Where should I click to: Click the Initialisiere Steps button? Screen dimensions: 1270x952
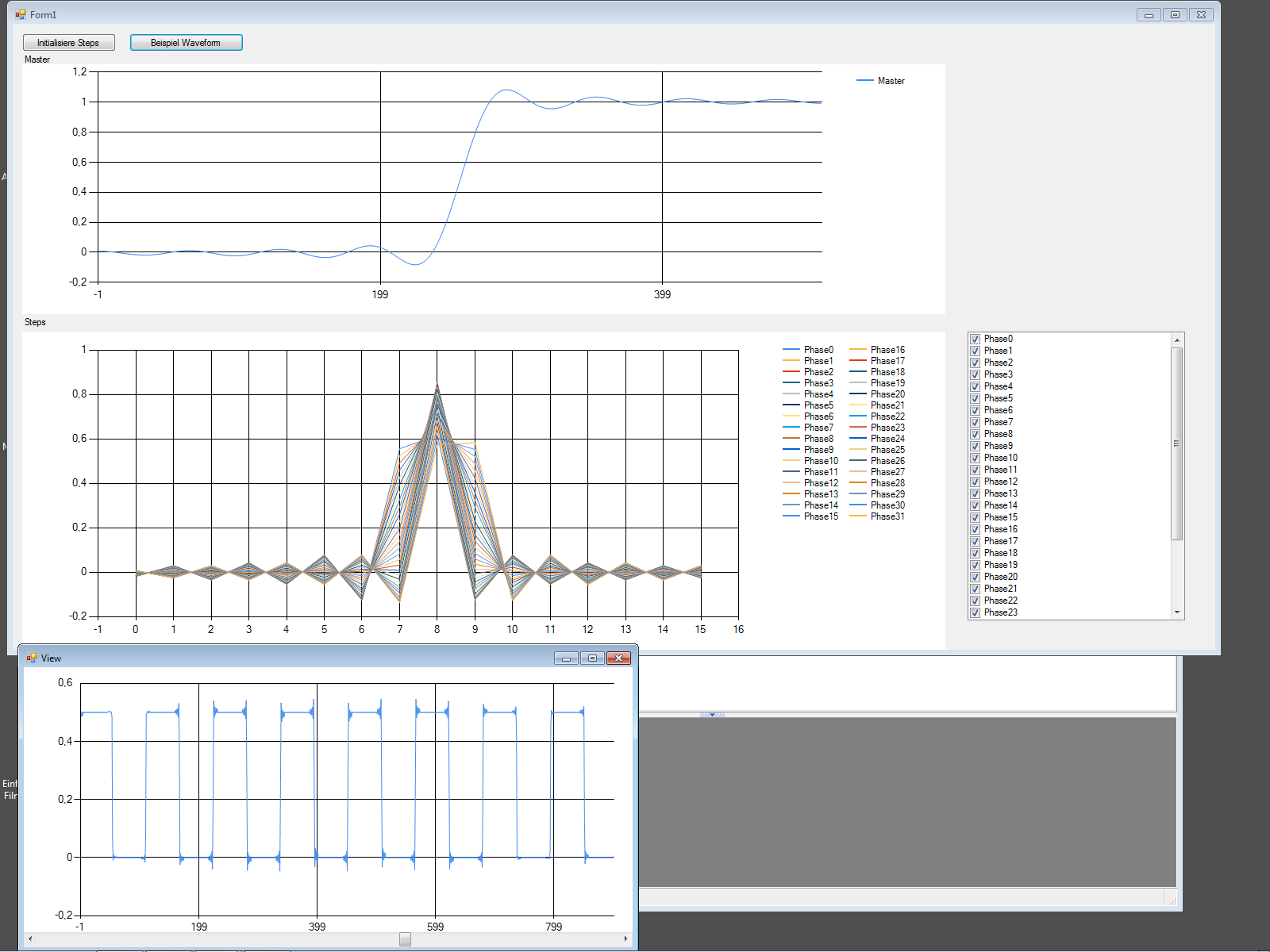coord(68,43)
